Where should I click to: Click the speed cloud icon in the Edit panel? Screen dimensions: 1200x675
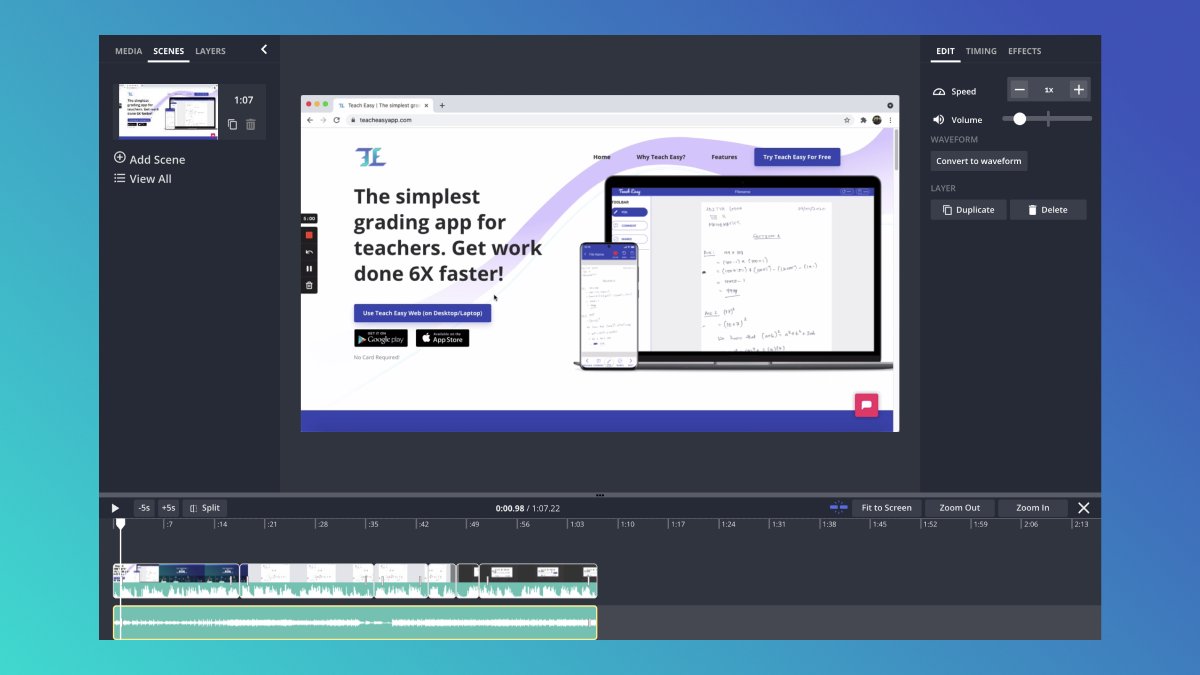939,90
